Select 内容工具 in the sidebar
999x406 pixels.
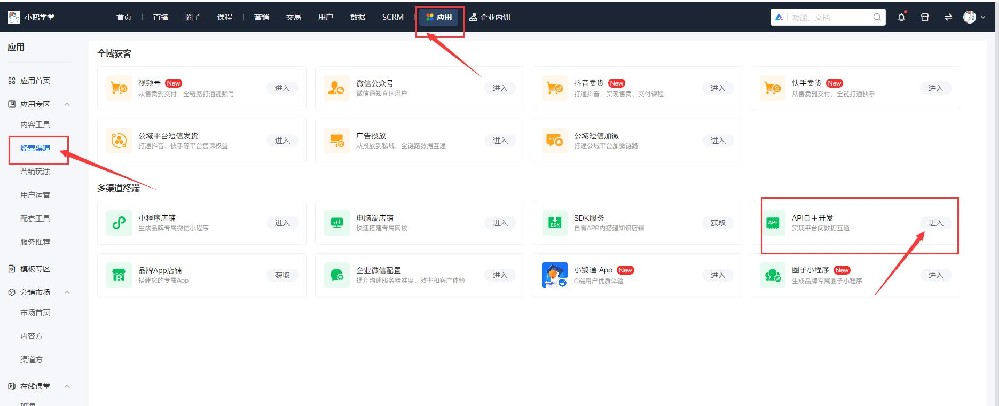pyautogui.click(x=35, y=124)
